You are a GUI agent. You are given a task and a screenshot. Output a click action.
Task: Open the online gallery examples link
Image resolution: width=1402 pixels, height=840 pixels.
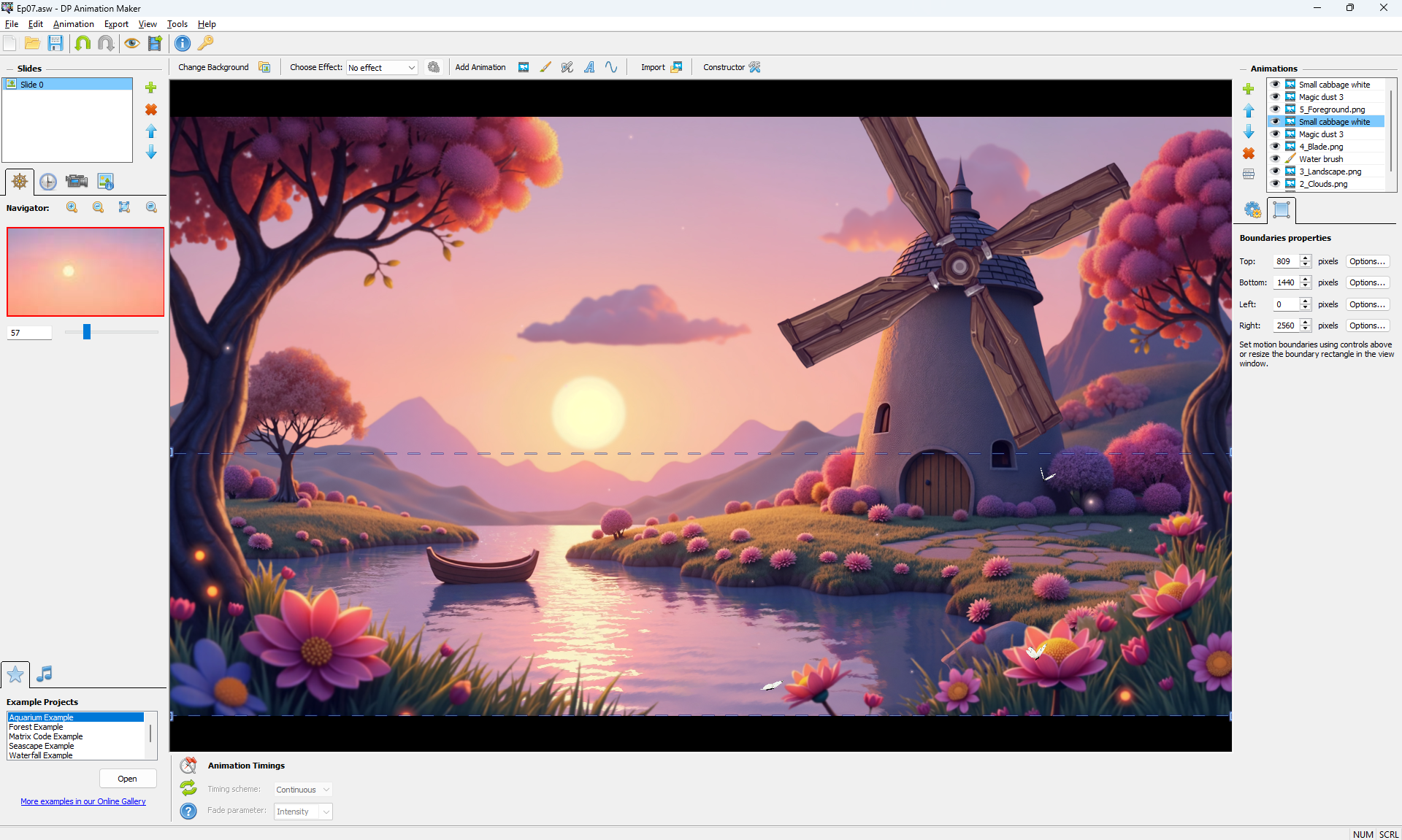[x=83, y=801]
